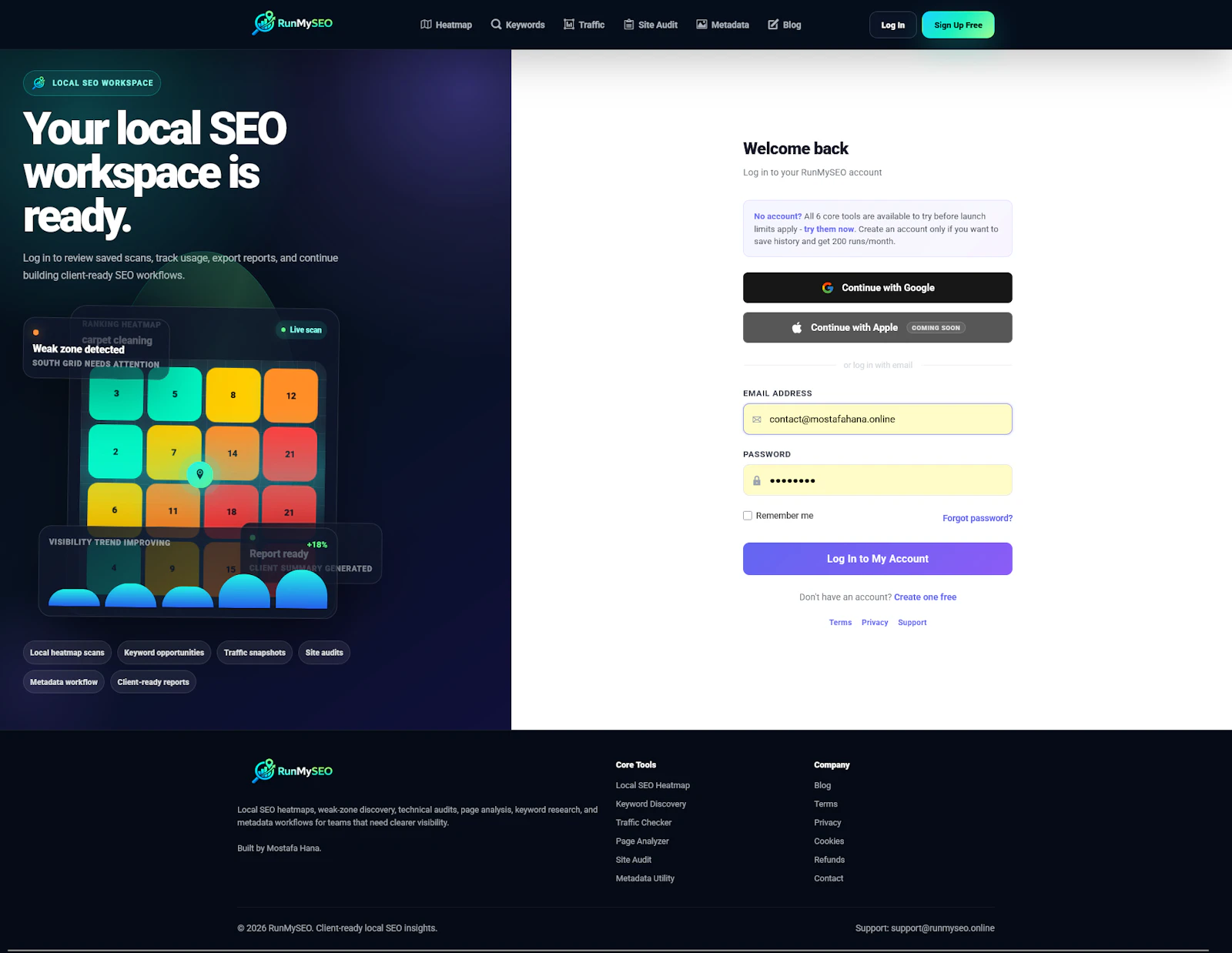
Task: Open Privacy link in Company footer
Action: 828,823
